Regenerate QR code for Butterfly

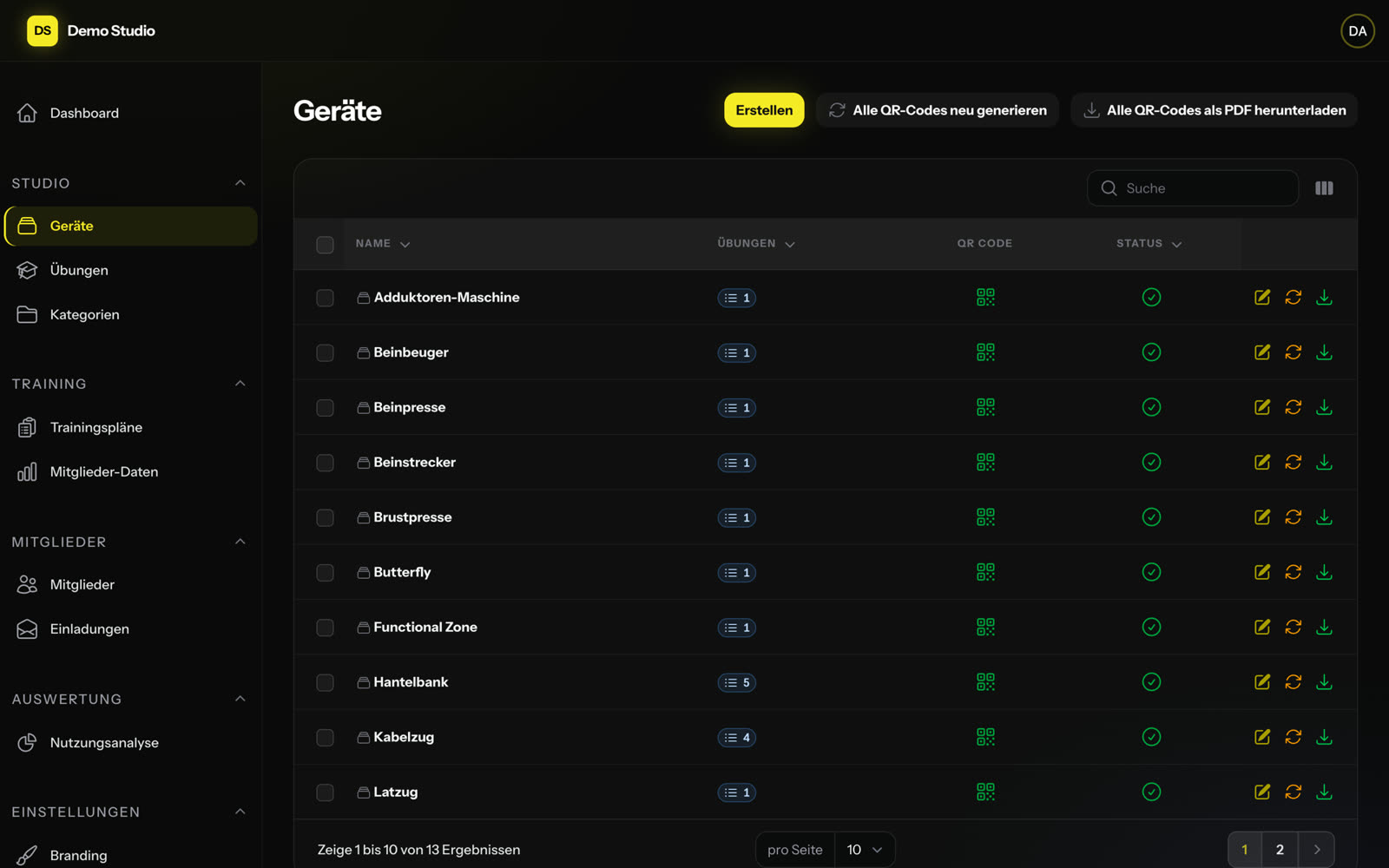point(1294,572)
